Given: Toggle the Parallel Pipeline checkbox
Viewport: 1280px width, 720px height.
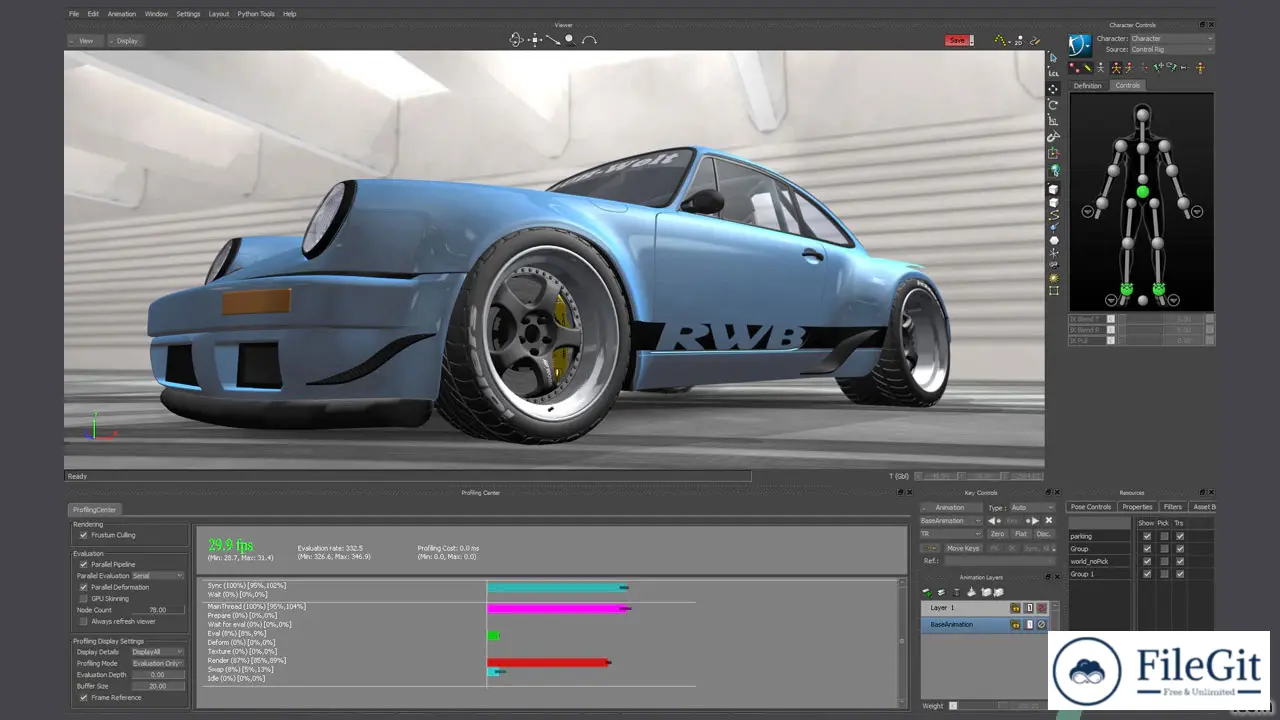Looking at the screenshot, I should [83, 564].
